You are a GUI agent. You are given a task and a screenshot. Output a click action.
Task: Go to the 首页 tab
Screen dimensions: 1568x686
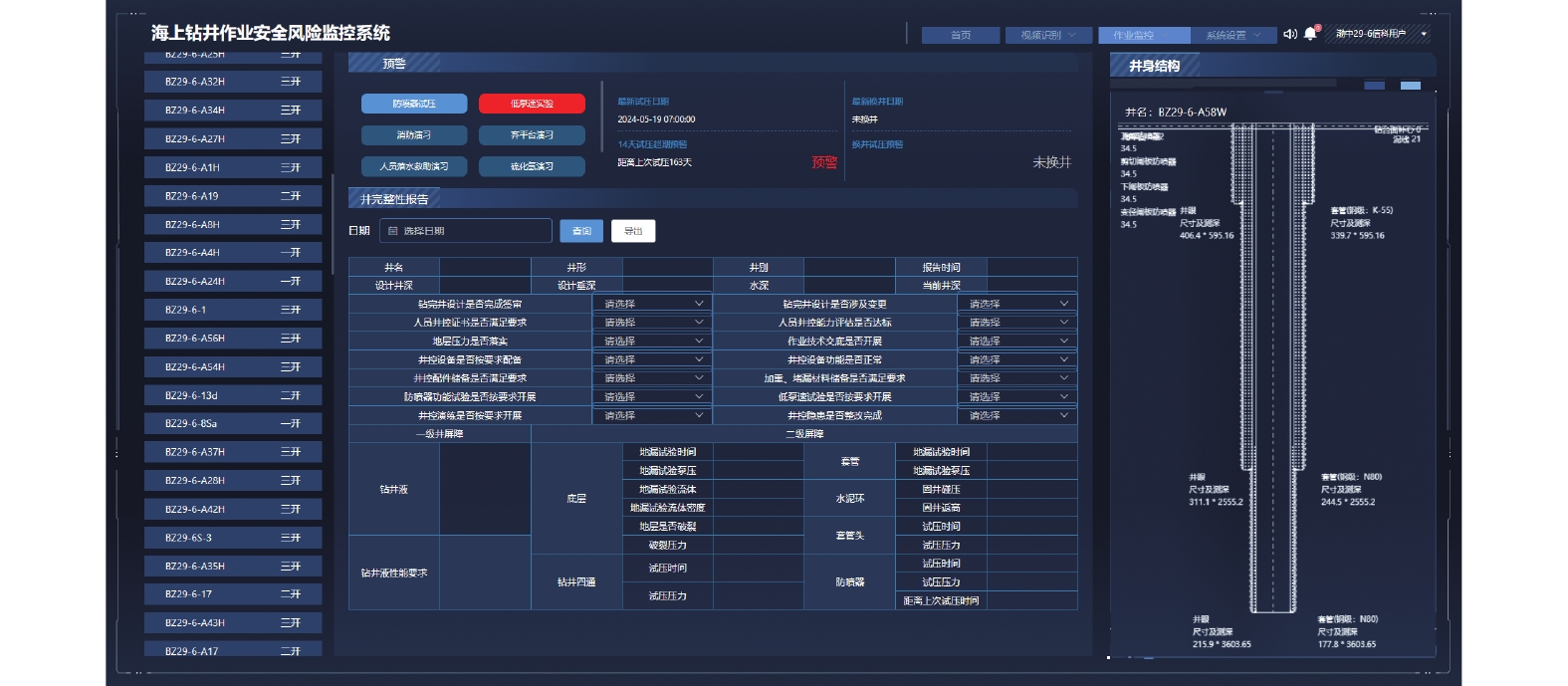960,35
